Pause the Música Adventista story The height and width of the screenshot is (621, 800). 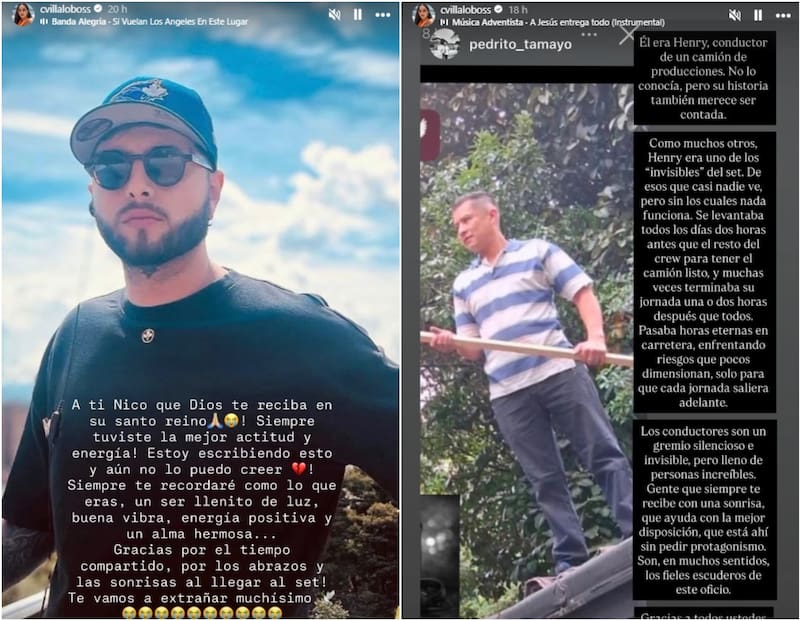(759, 15)
